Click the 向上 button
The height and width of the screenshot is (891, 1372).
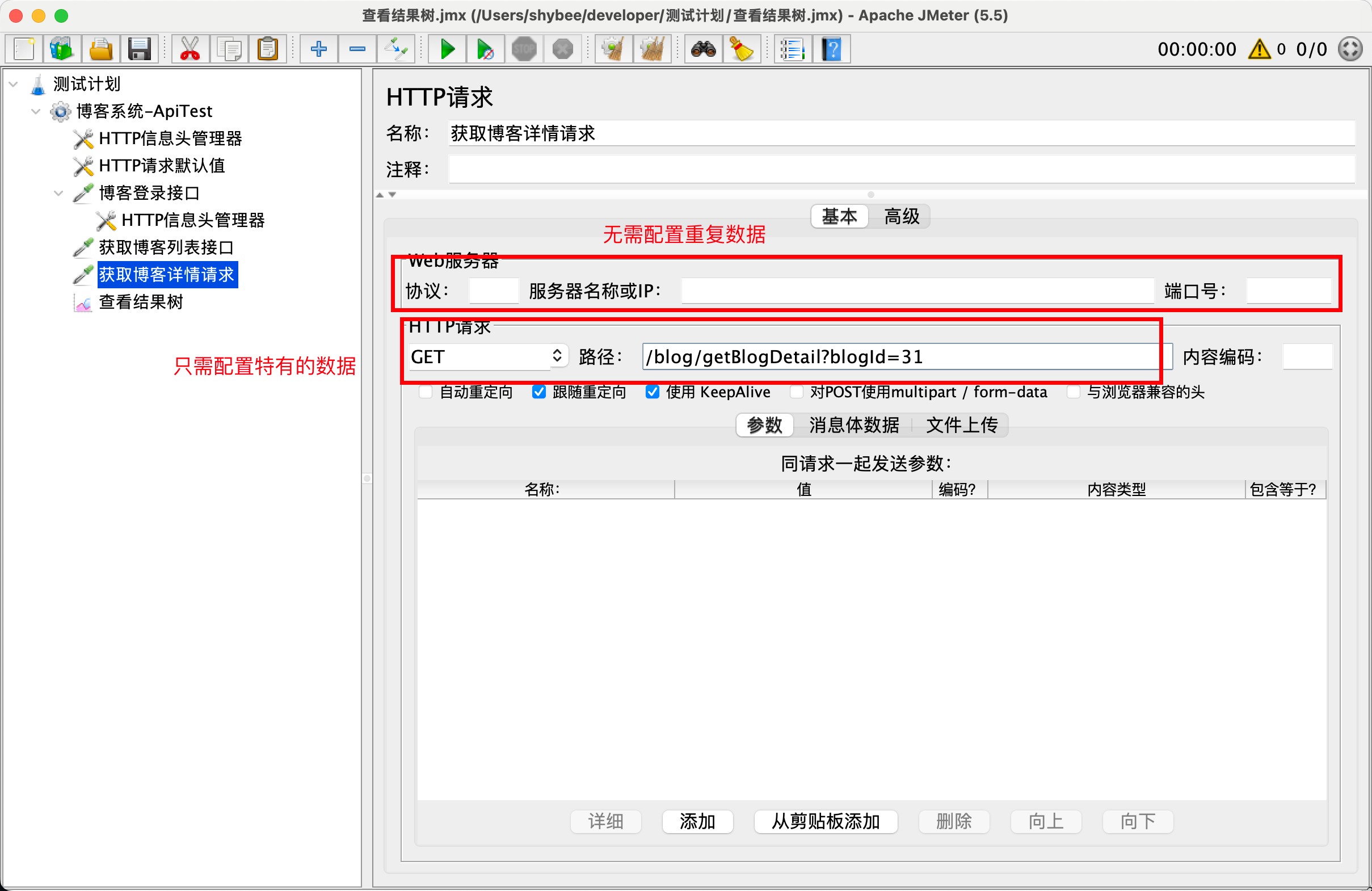1046,821
